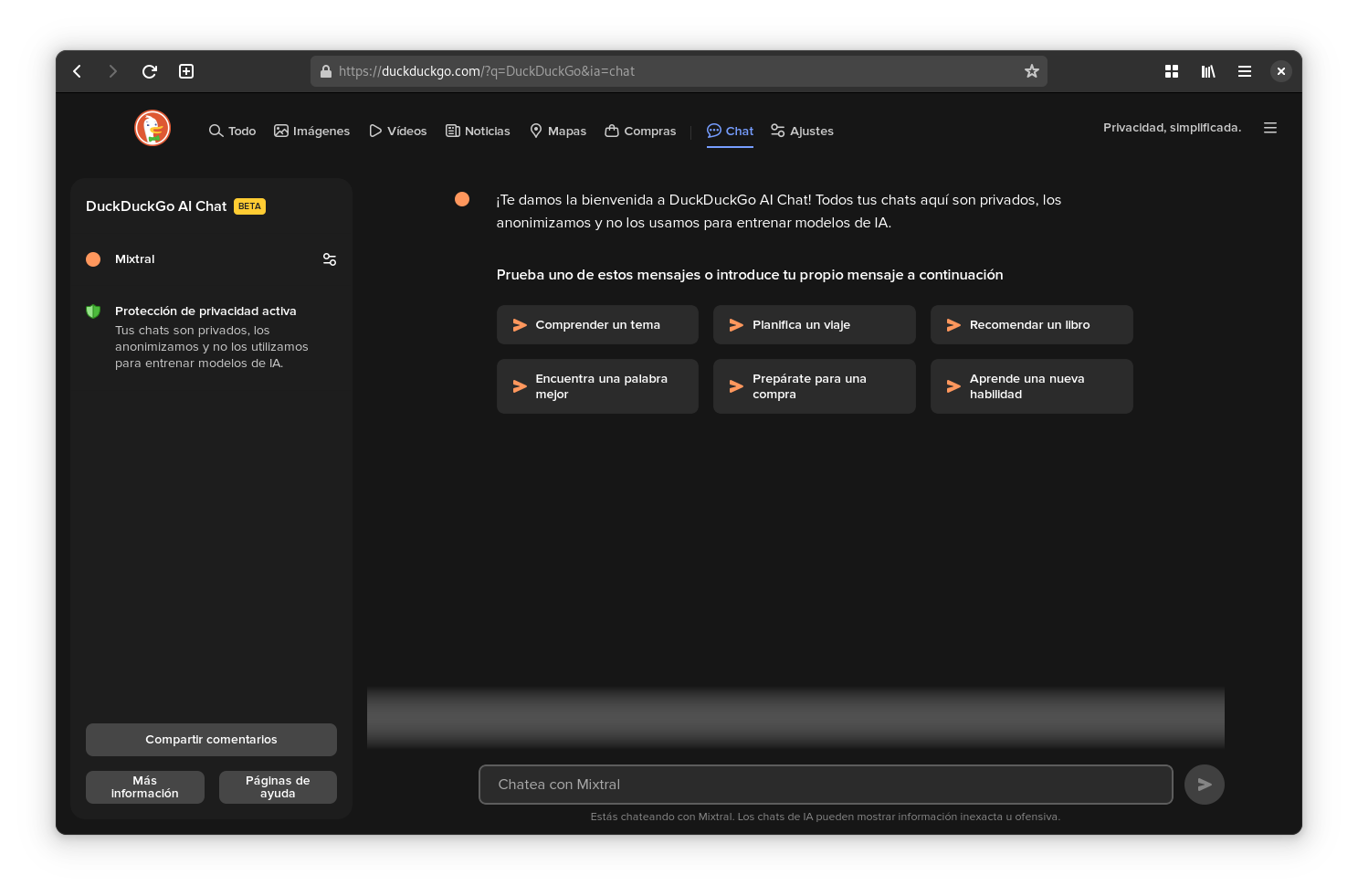Close the browser window with the X button
The width and height of the screenshot is (1358, 896).
(1281, 71)
